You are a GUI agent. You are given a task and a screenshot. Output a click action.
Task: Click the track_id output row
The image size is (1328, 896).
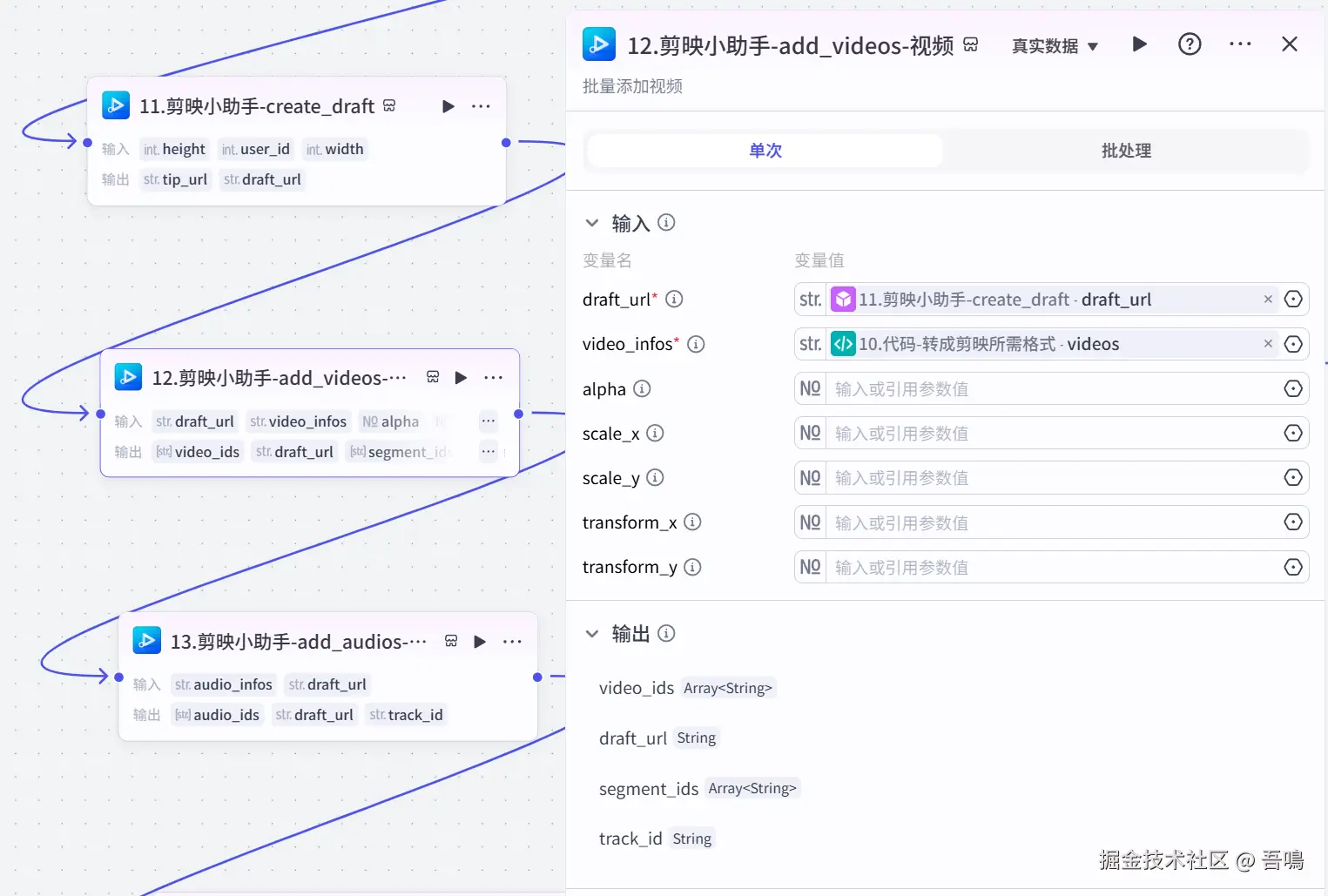[x=657, y=839]
